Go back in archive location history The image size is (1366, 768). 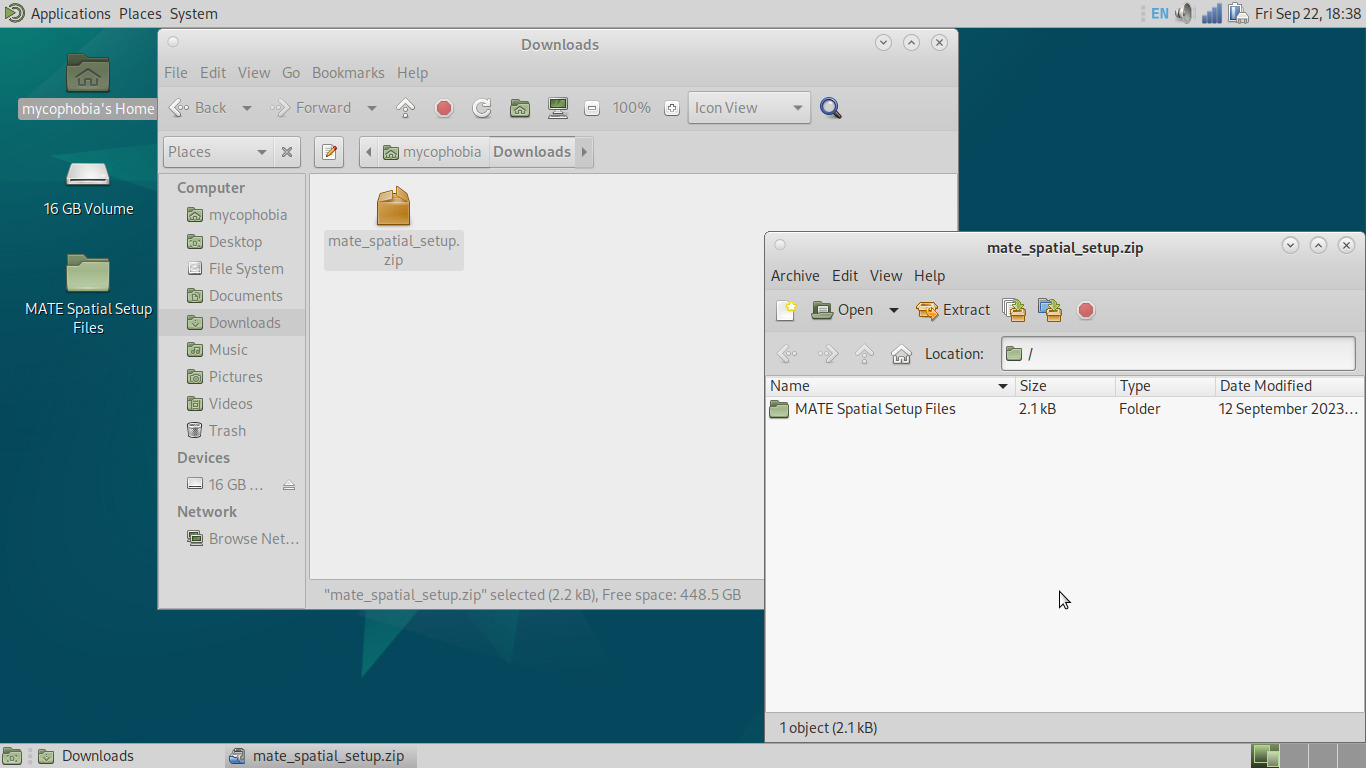point(787,354)
